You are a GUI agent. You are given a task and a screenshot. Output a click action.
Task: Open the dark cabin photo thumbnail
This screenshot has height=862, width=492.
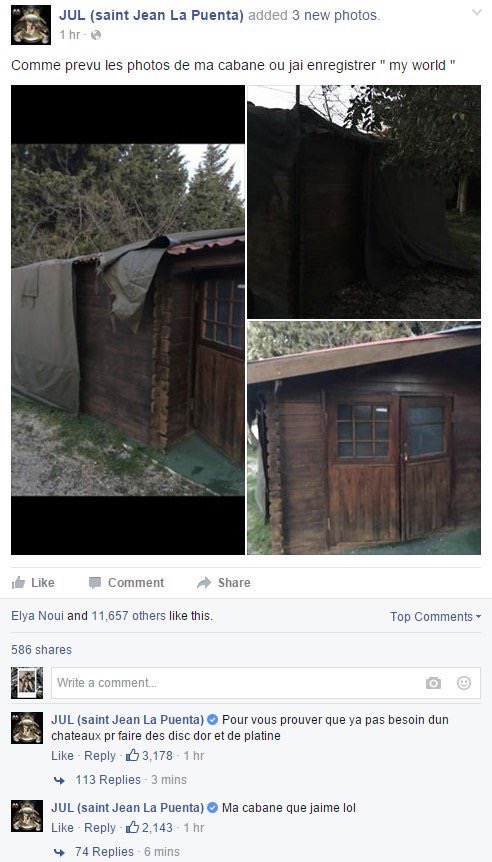click(x=364, y=202)
